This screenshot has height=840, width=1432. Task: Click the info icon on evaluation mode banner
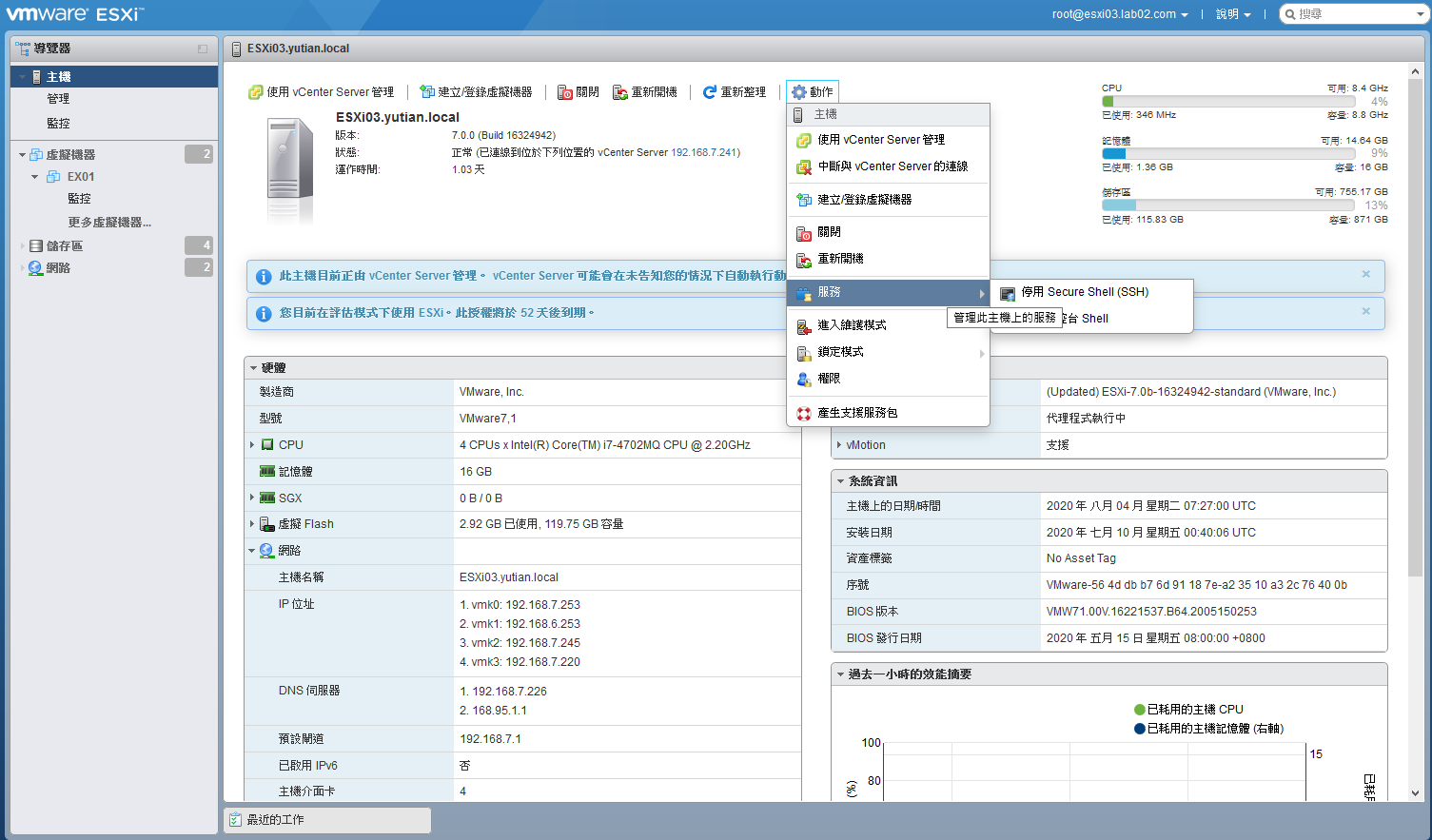(x=264, y=313)
